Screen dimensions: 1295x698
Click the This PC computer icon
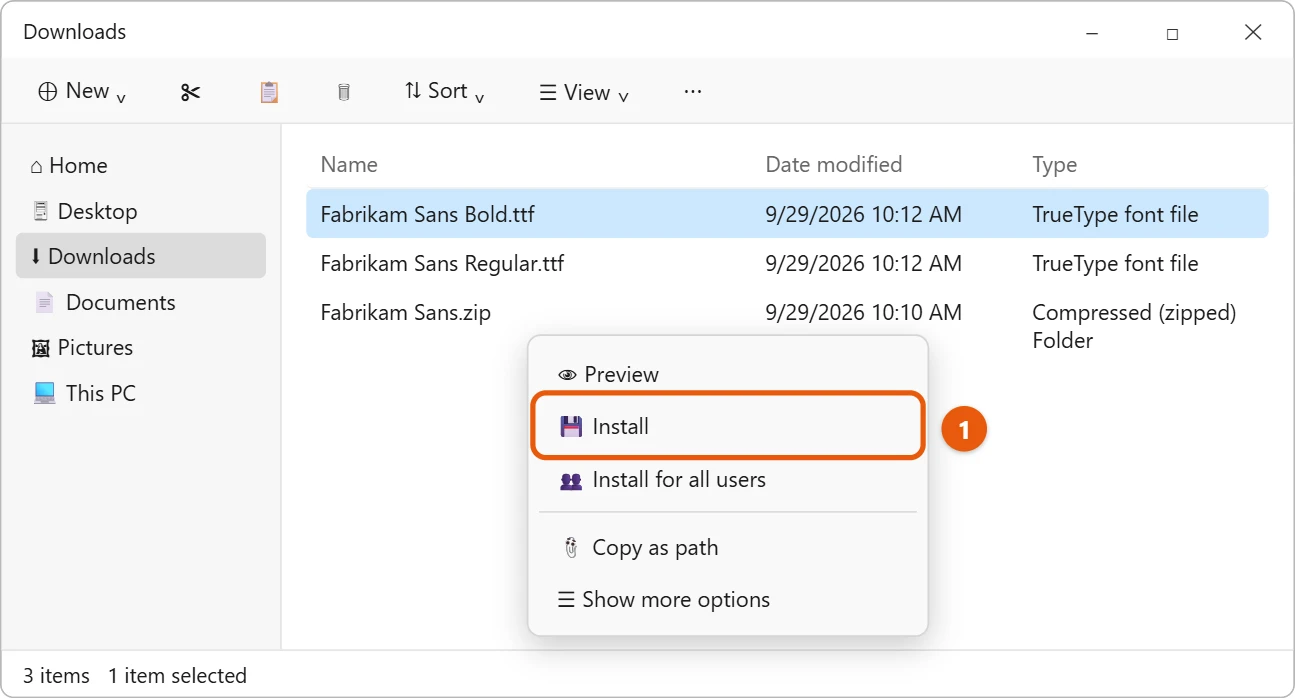coord(45,393)
